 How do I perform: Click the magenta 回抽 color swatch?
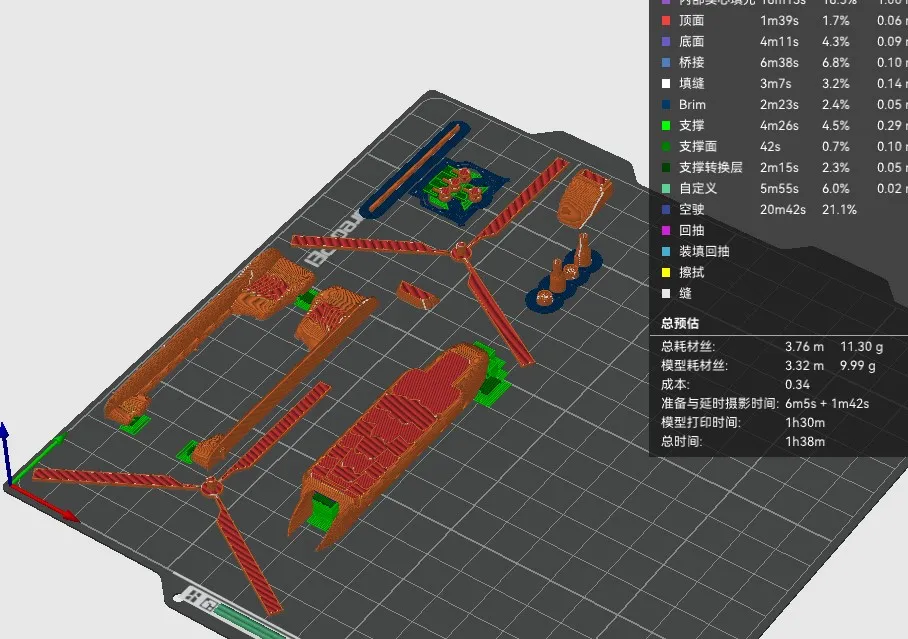(x=666, y=230)
